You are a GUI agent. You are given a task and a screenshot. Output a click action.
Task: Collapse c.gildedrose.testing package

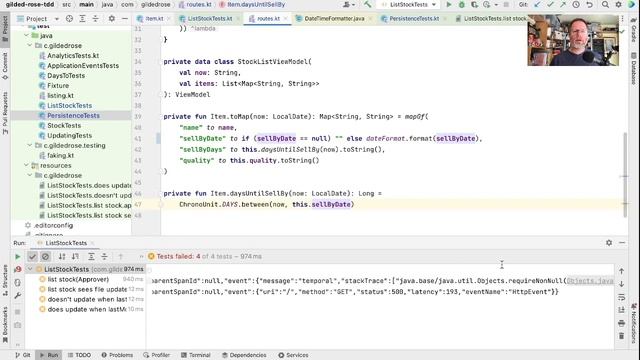(30, 145)
